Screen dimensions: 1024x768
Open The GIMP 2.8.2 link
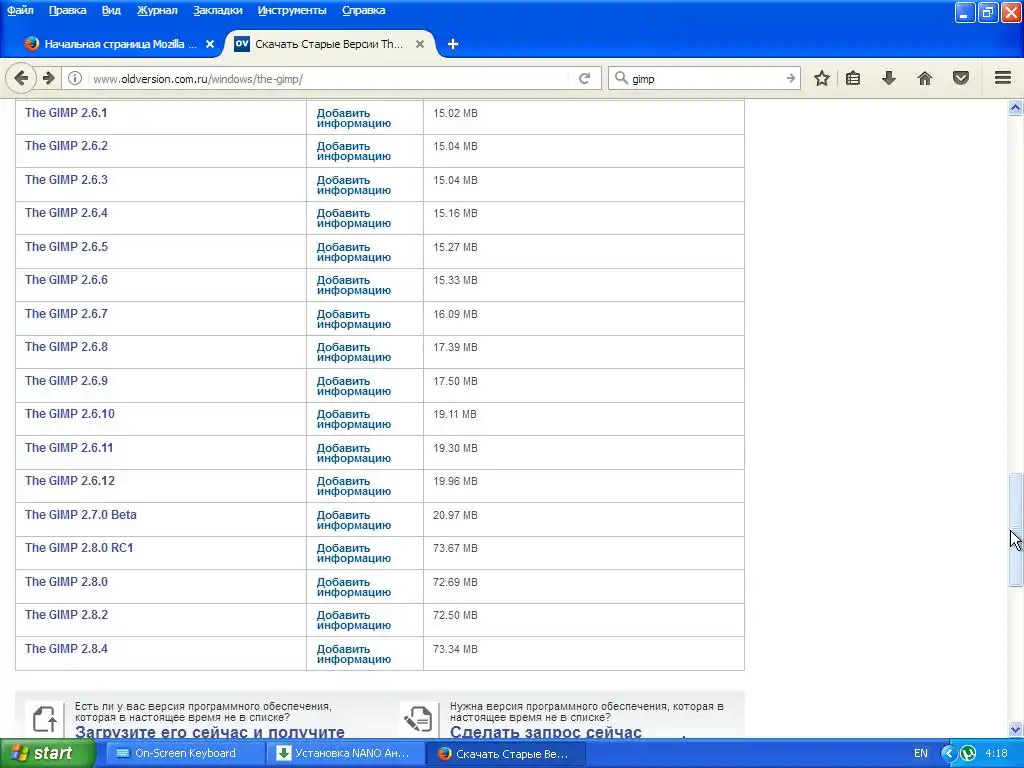[66, 615]
